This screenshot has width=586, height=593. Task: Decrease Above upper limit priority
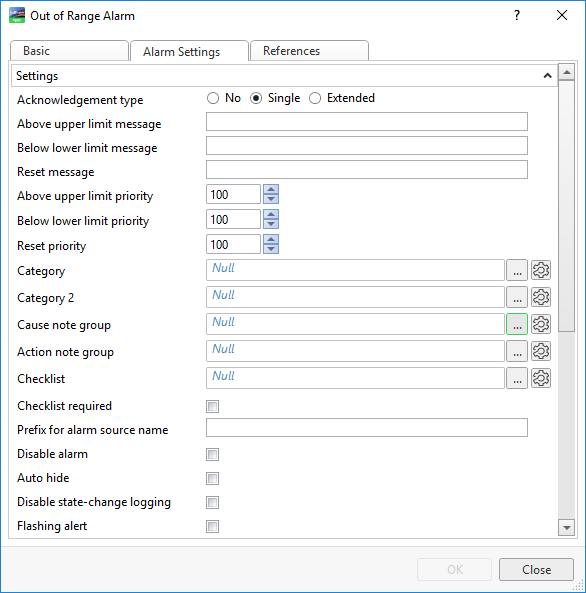pyautogui.click(x=271, y=199)
